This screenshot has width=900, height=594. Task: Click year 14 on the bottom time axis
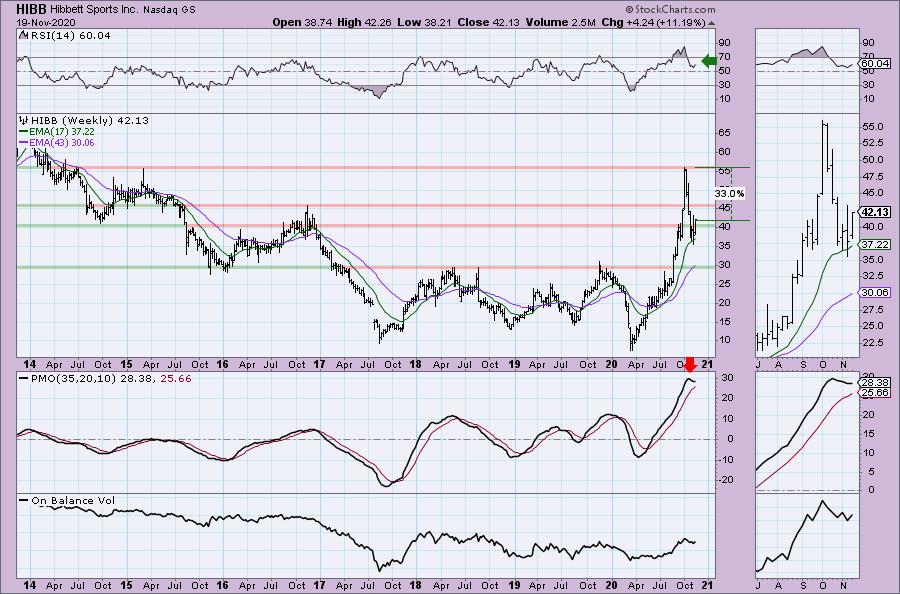(x=29, y=585)
